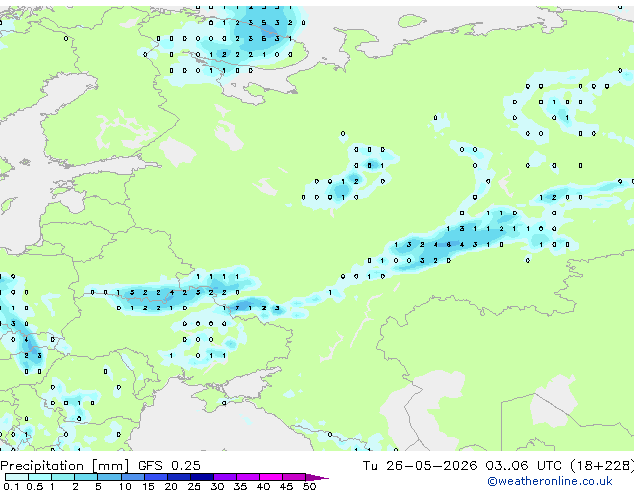
Task: Click the over-50 arrow tip of legend
Action: (x=317, y=477)
